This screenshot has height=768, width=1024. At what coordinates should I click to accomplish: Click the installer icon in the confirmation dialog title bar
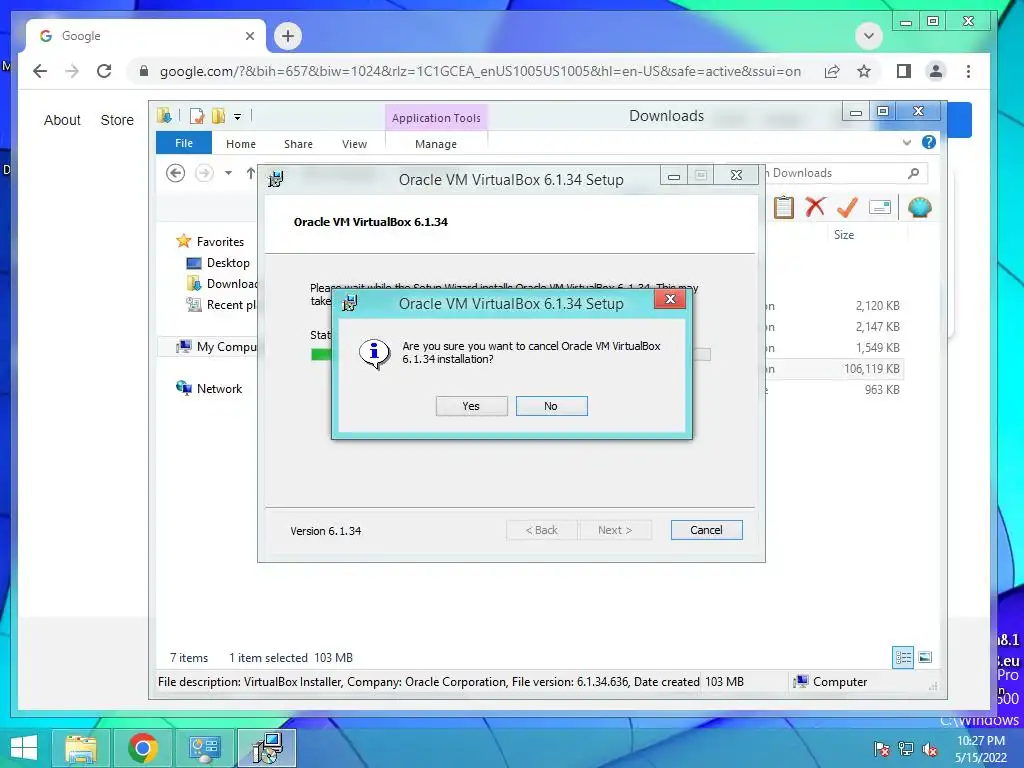tap(350, 303)
